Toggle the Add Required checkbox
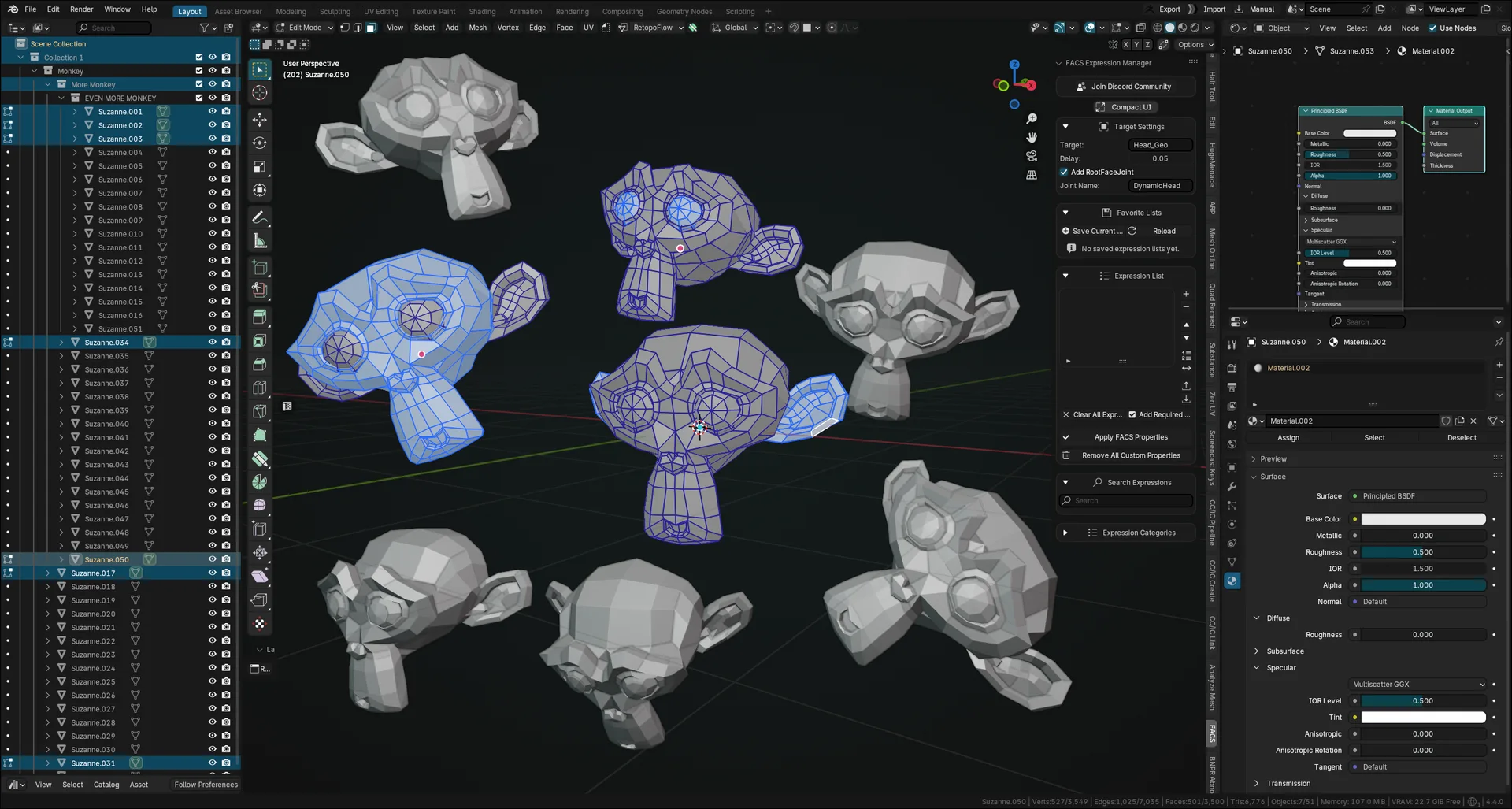Image resolution: width=1512 pixels, height=809 pixels. (x=1132, y=414)
